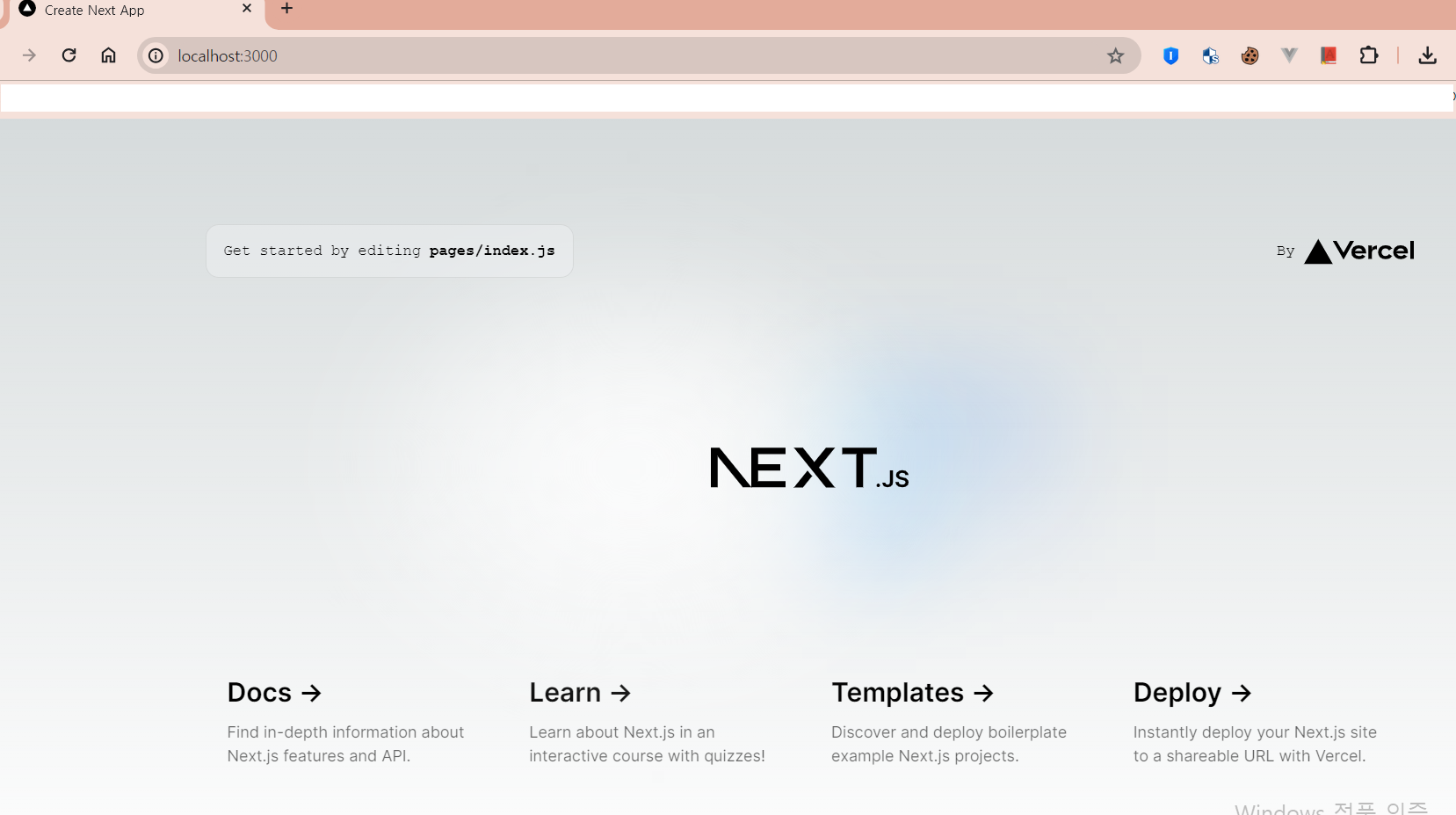1456x815 pixels.
Task: Open a new browser tab
Action: pyautogui.click(x=286, y=9)
